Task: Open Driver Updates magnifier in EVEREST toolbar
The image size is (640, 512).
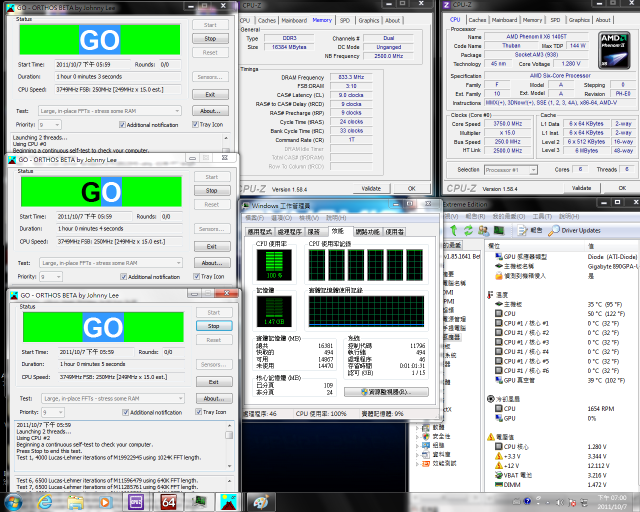Action: pyautogui.click(x=553, y=230)
